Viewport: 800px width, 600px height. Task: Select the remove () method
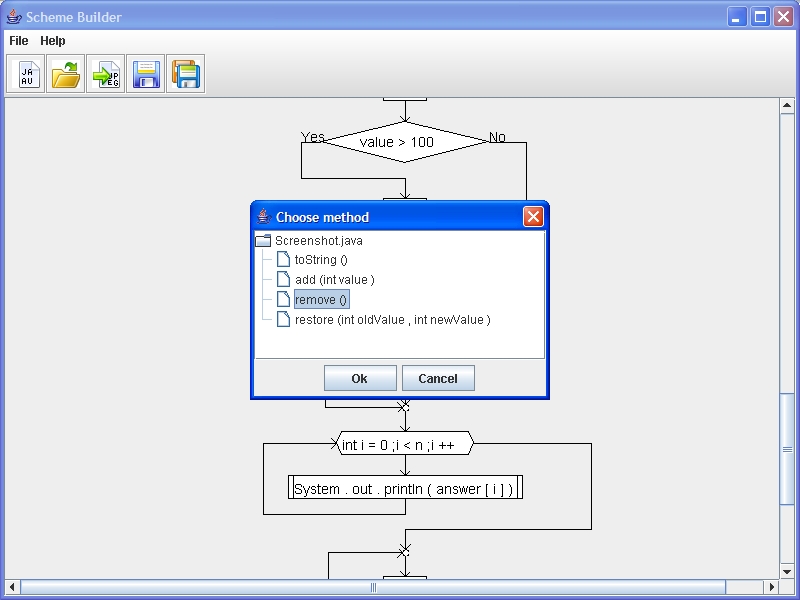[321, 299]
